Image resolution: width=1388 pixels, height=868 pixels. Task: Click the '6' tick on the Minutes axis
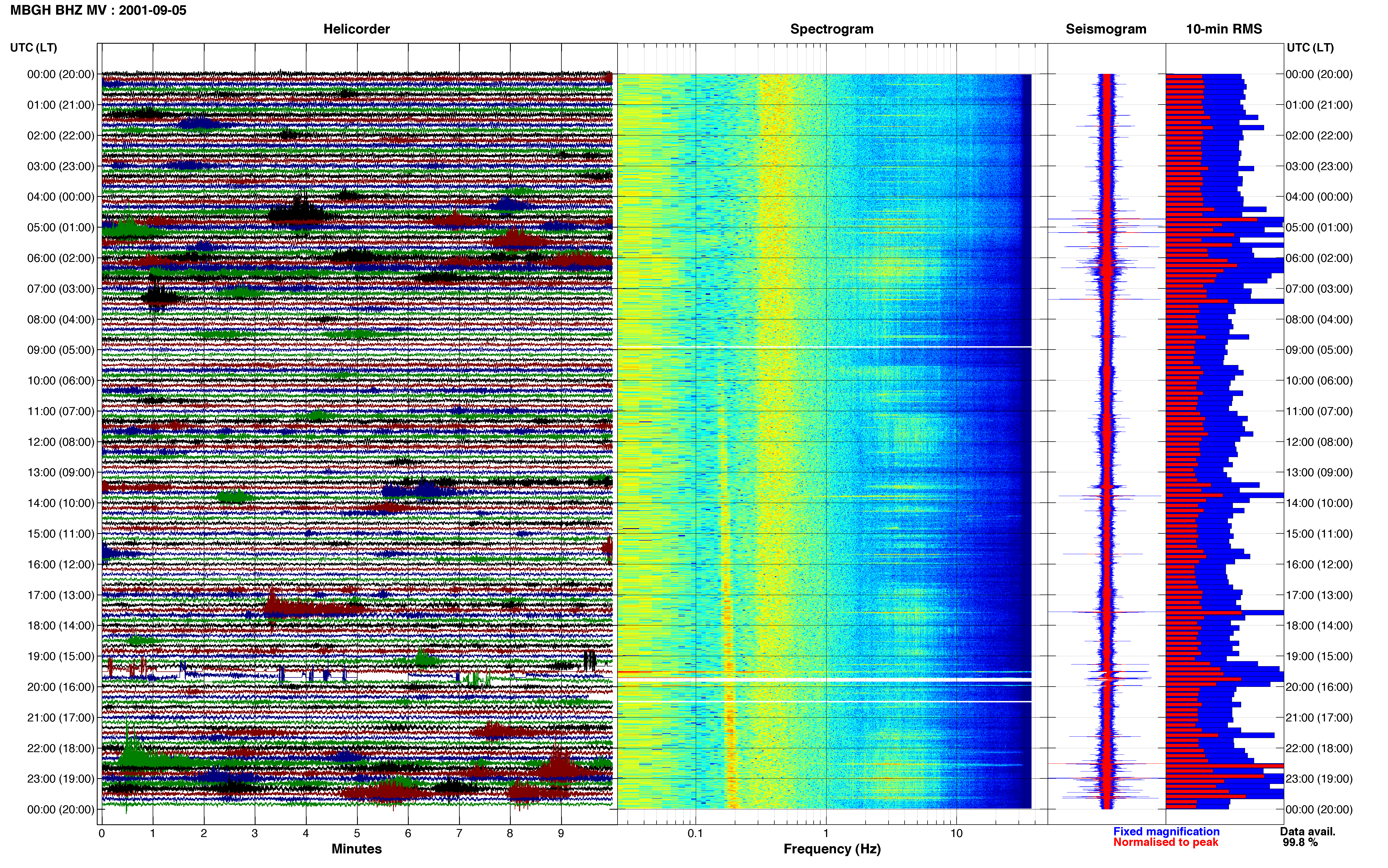[408, 833]
